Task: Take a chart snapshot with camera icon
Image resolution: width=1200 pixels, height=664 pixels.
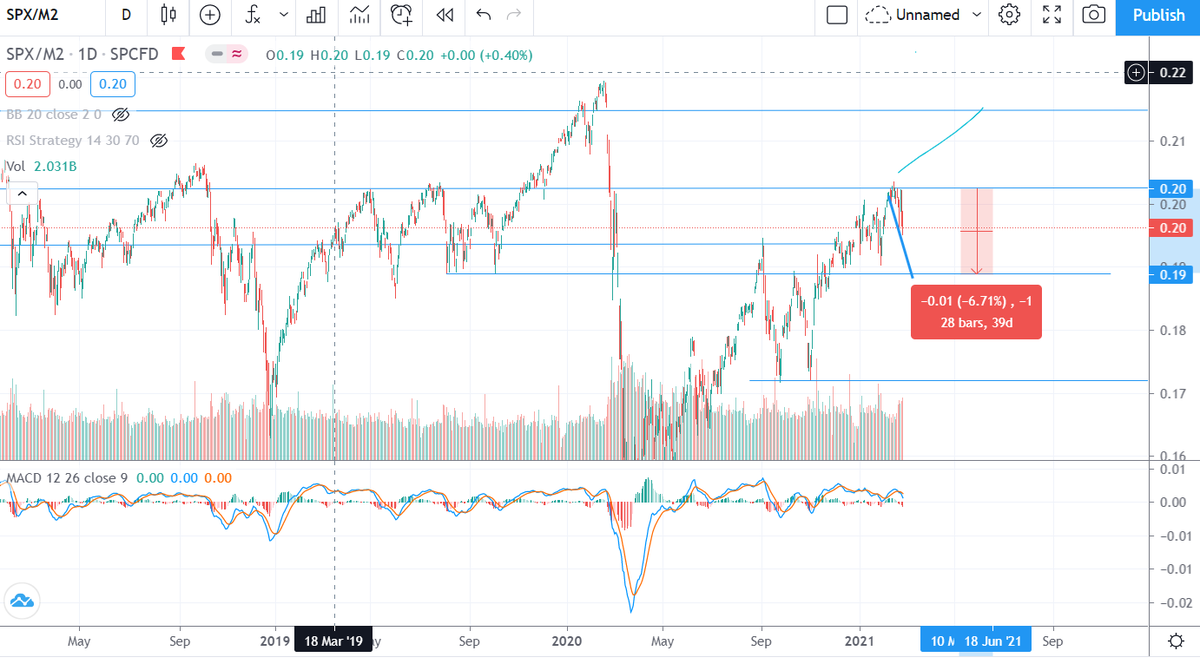Action: point(1094,15)
